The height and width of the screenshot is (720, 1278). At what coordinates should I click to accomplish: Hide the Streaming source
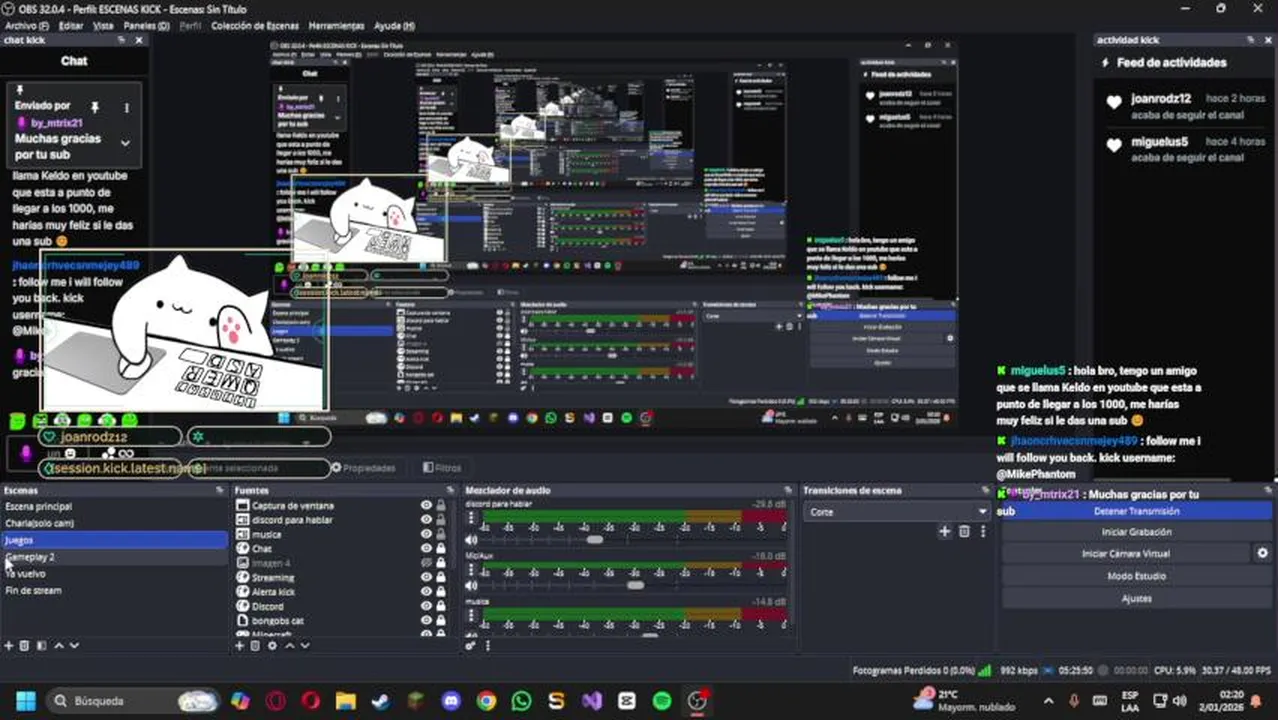click(x=427, y=577)
